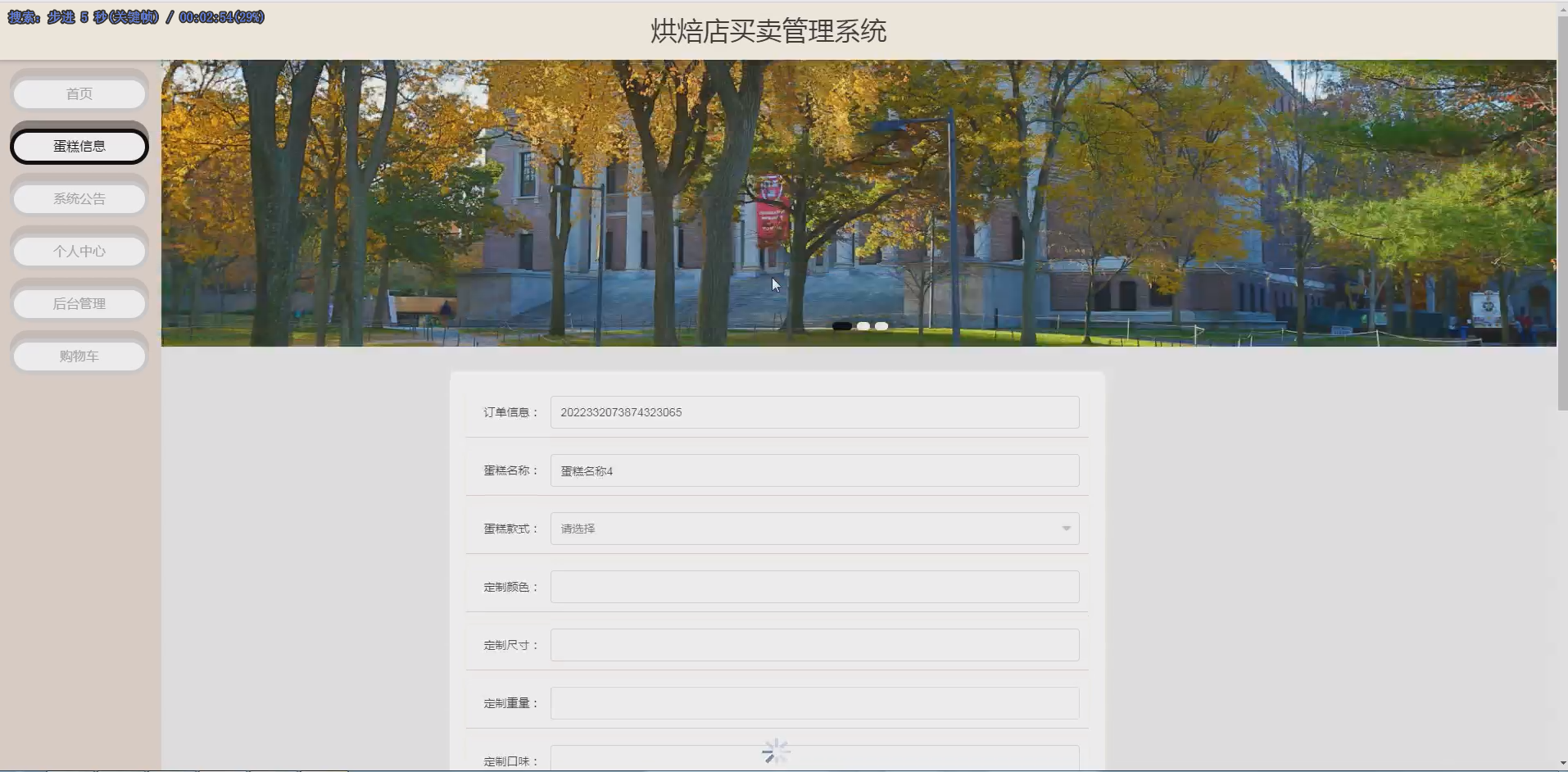This screenshot has width=1568, height=772.
Task: Click the 定制重量 label
Action: click(x=510, y=703)
